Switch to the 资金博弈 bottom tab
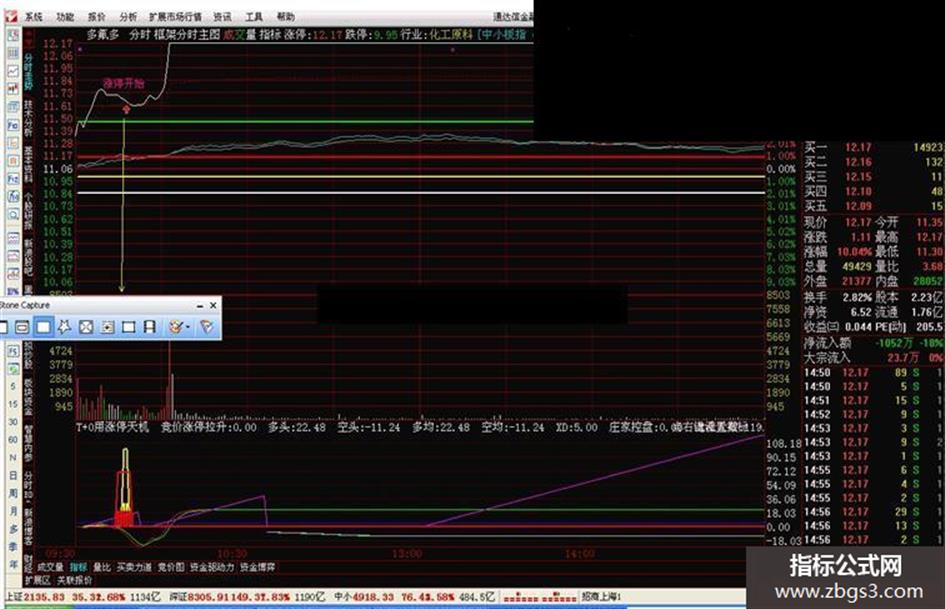Image resolution: width=945 pixels, height=609 pixels. click(257, 568)
